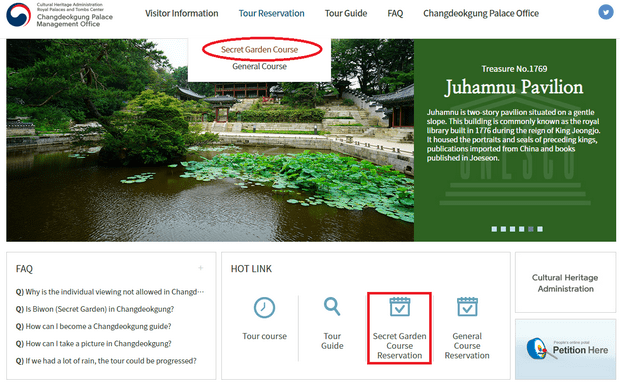Select the fifth carousel slide dot

pos(531,229)
